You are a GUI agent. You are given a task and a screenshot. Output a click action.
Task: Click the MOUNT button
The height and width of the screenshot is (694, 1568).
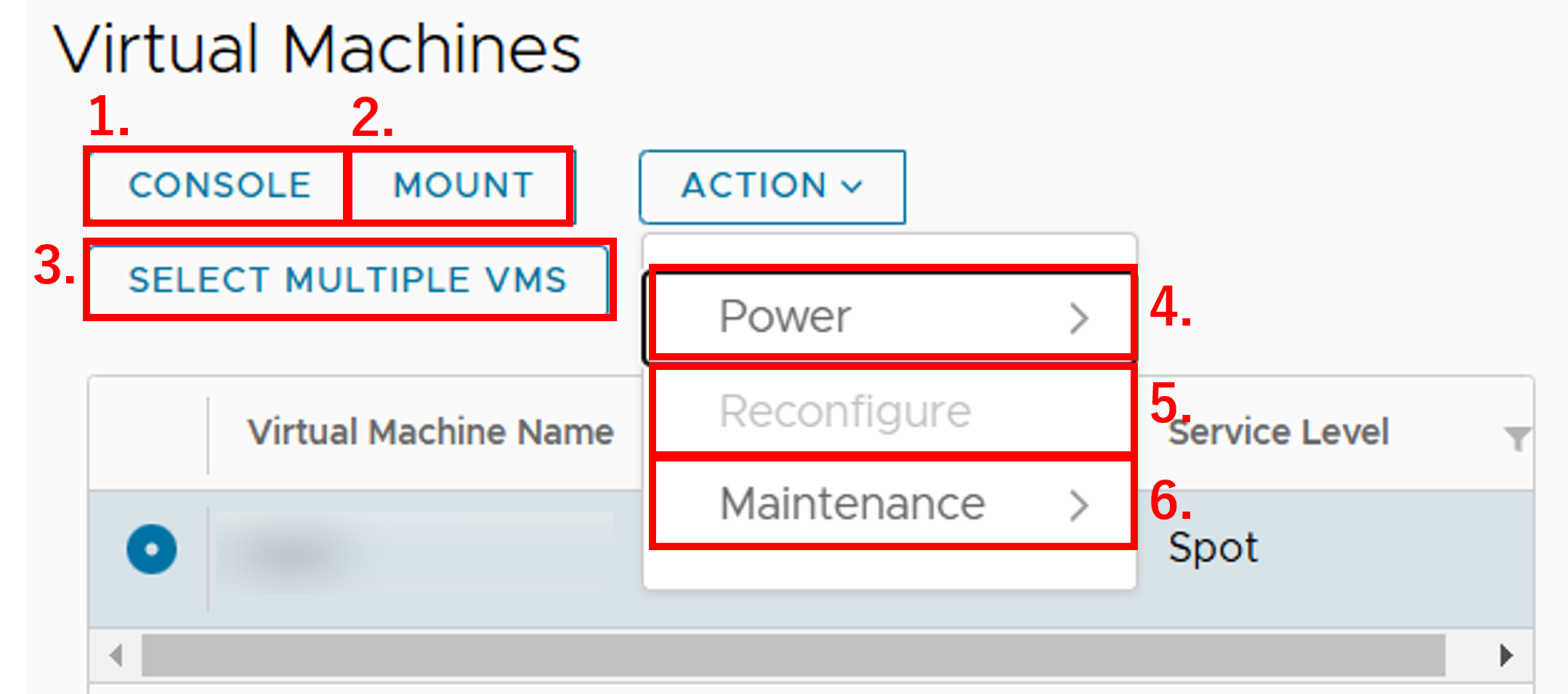(463, 185)
